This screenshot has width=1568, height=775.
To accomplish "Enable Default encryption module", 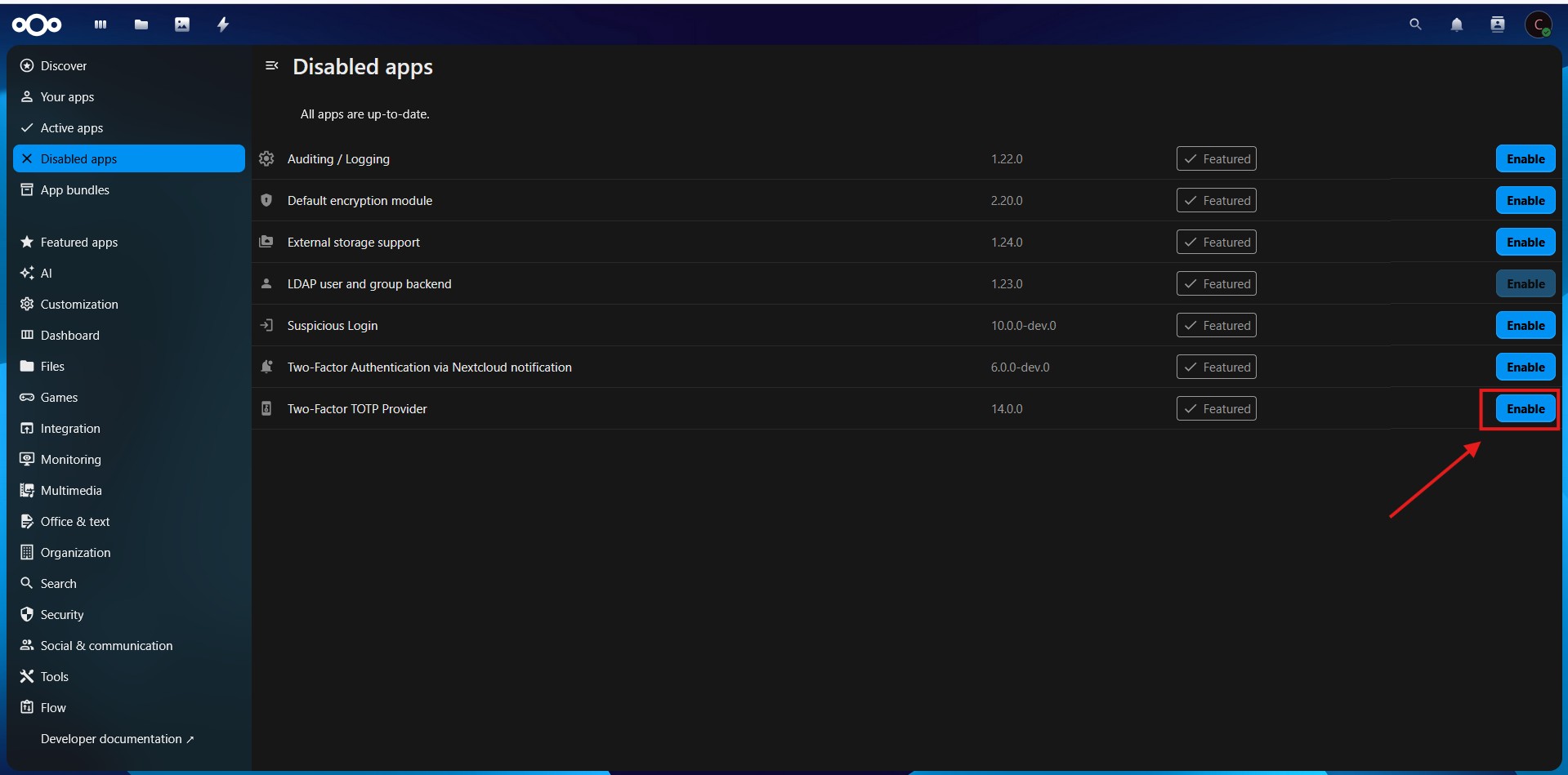I will pyautogui.click(x=1525, y=200).
